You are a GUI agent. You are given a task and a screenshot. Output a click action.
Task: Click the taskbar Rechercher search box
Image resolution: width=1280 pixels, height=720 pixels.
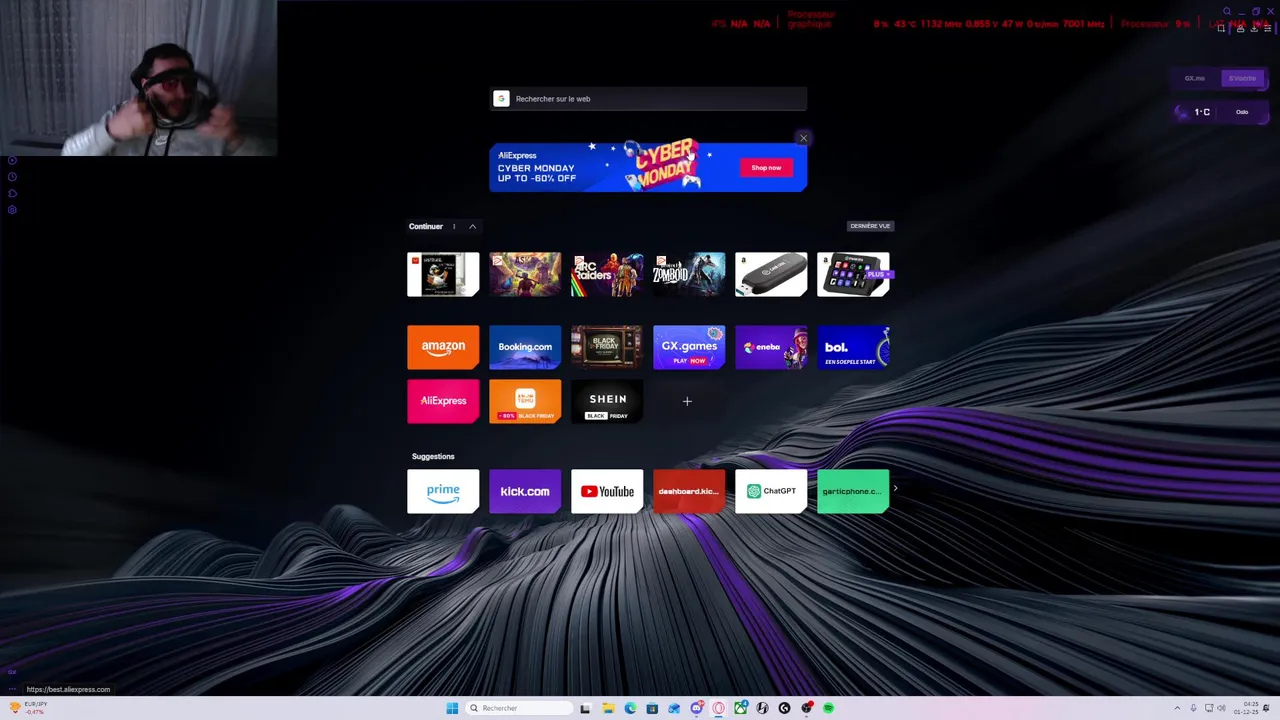click(519, 708)
